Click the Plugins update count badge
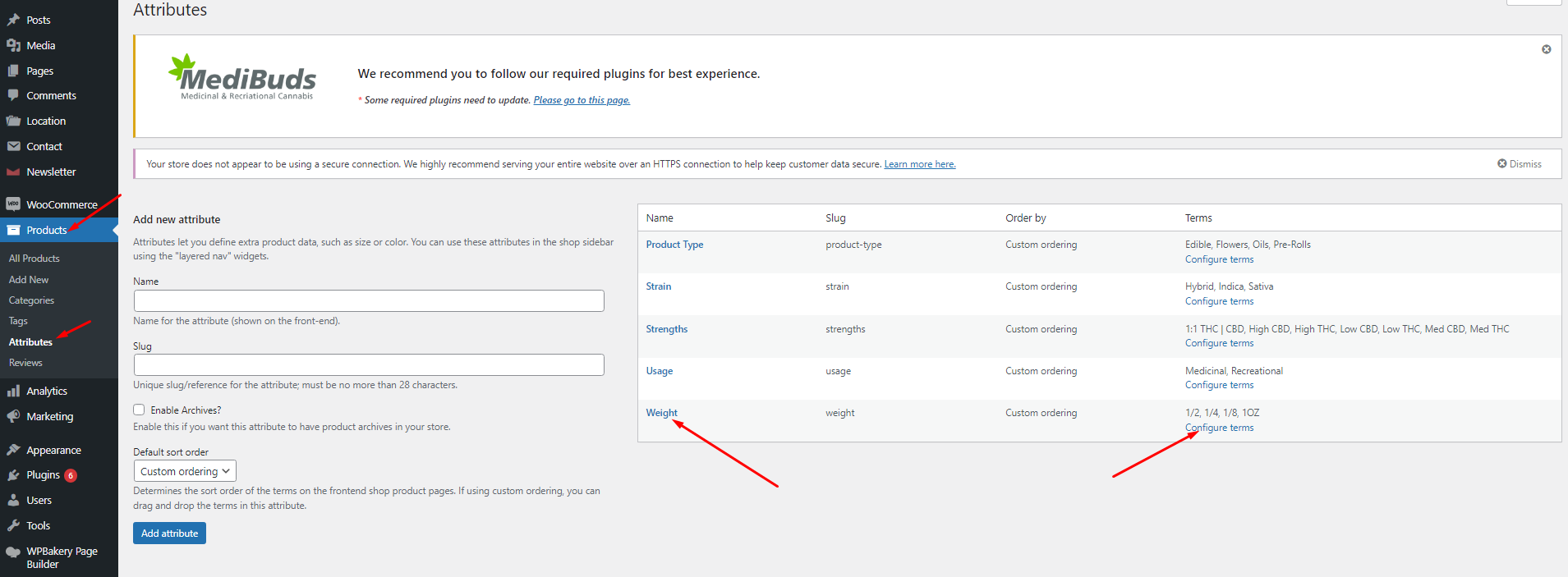Viewport: 1568px width, 577px height. click(x=71, y=475)
